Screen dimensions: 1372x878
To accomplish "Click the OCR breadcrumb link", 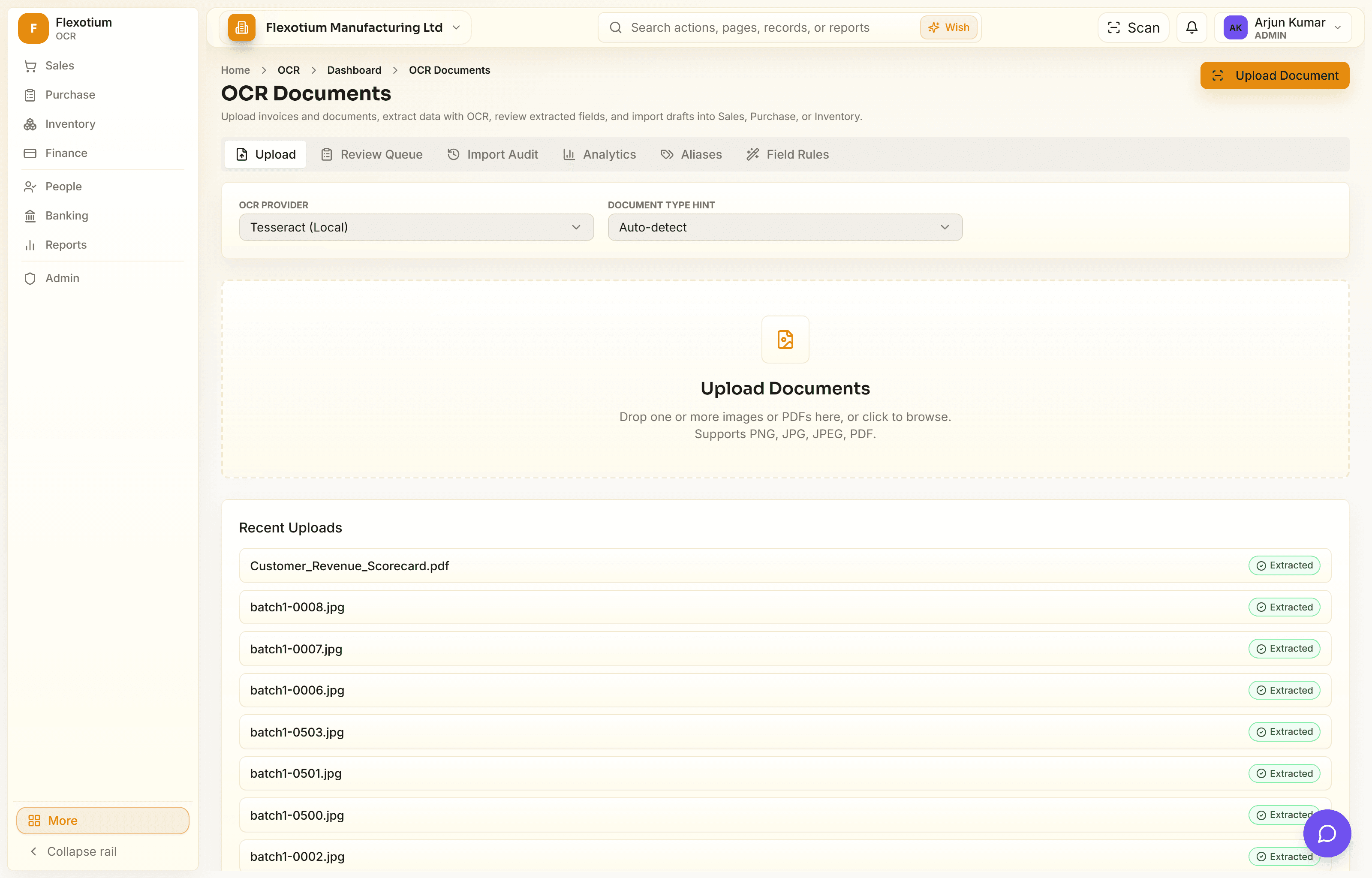I will coord(289,70).
